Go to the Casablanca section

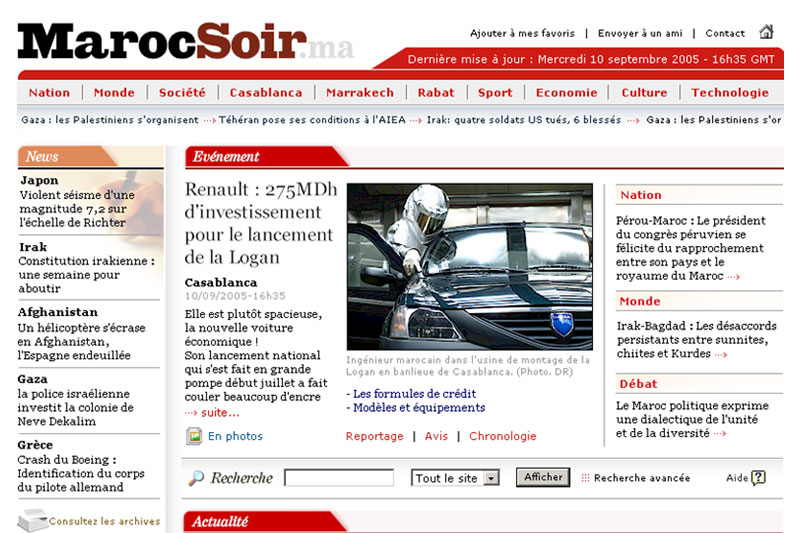point(266,92)
